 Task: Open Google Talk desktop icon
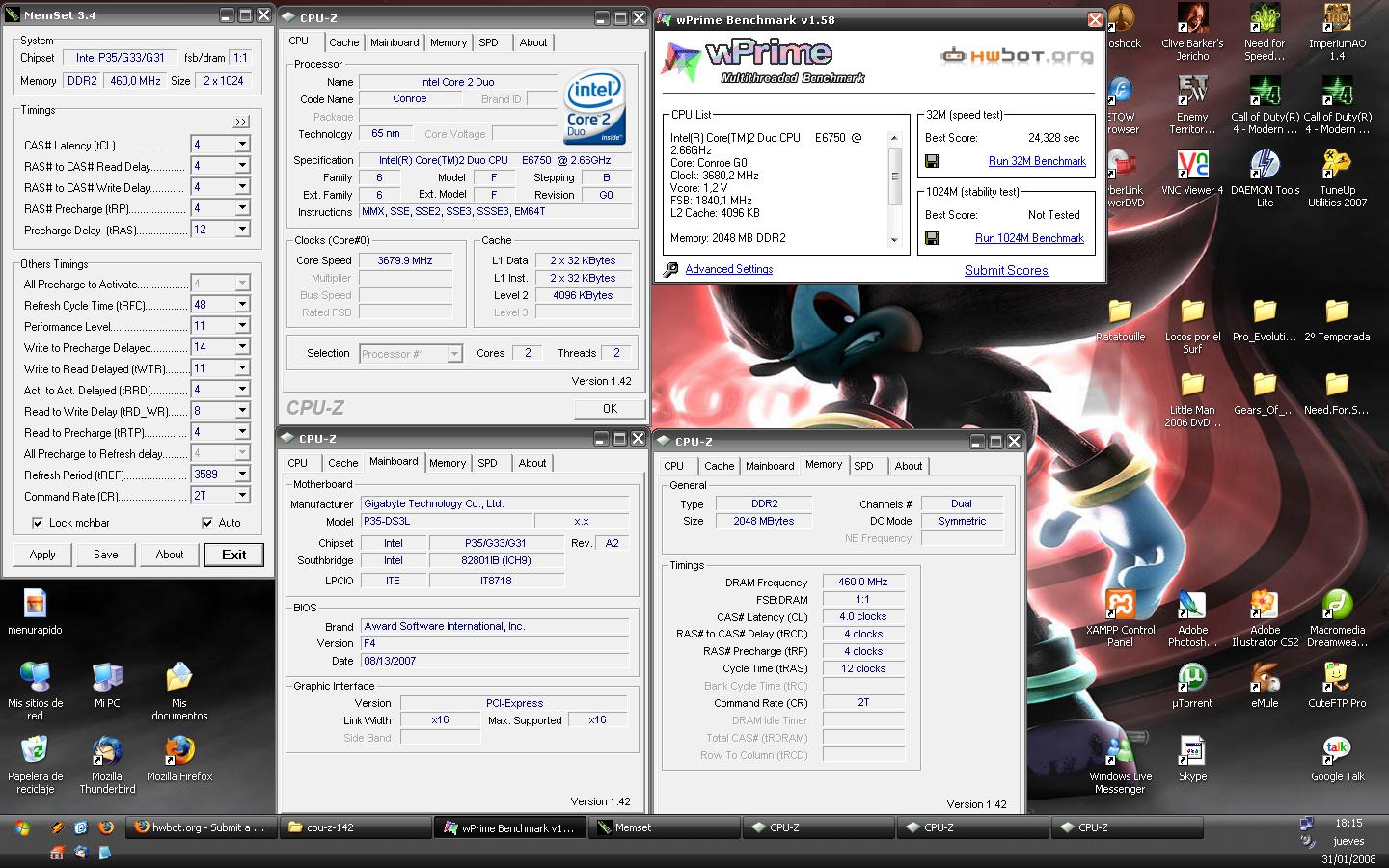[1337, 758]
